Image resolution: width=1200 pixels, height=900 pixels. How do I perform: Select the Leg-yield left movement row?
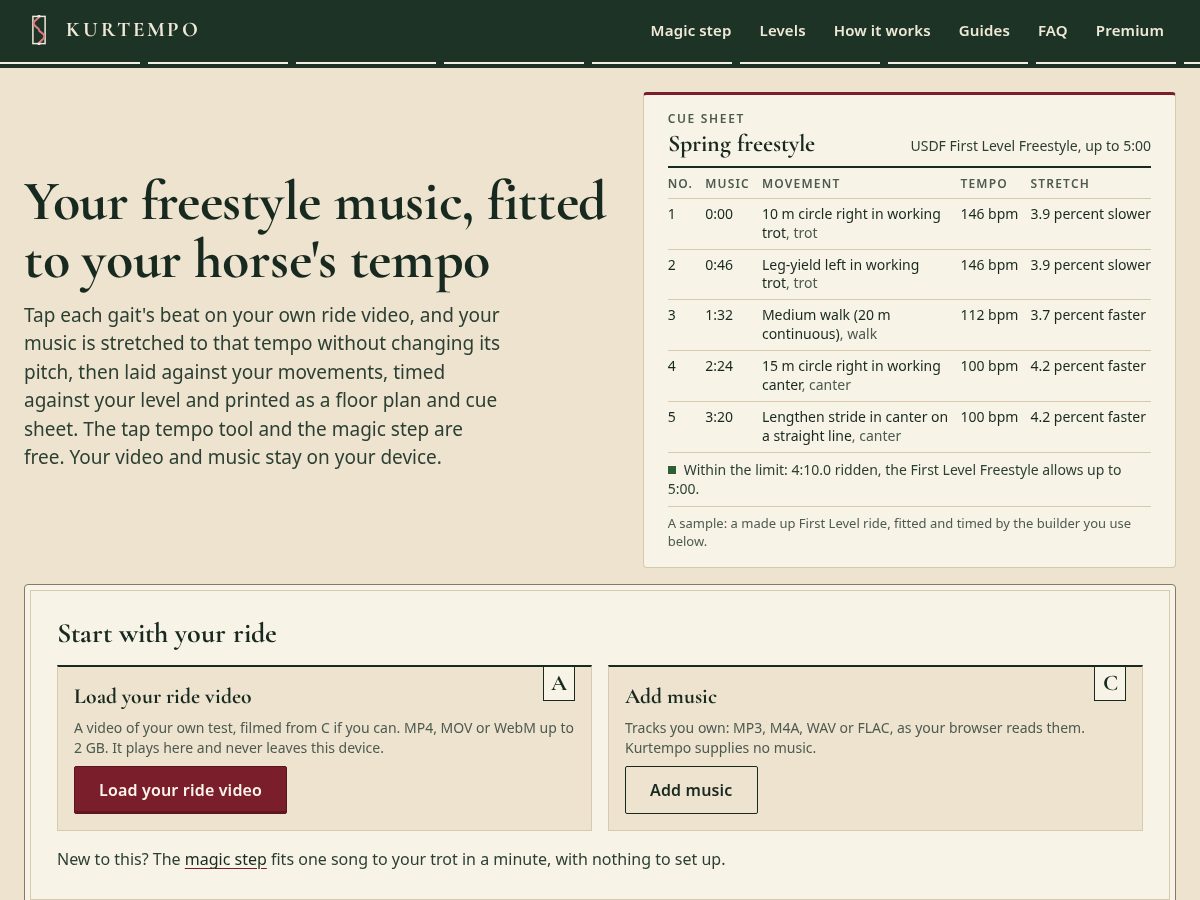pyautogui.click(x=909, y=274)
